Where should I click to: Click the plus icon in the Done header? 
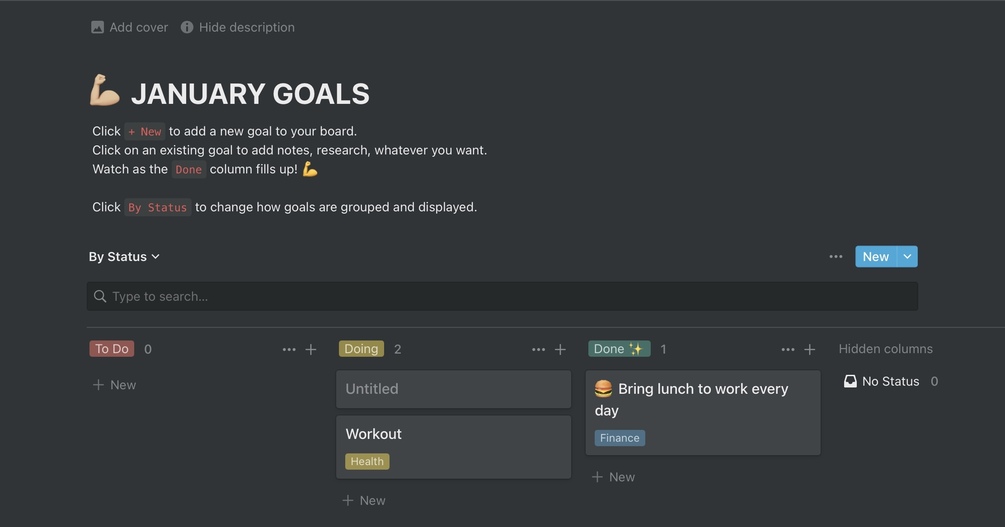(x=810, y=349)
